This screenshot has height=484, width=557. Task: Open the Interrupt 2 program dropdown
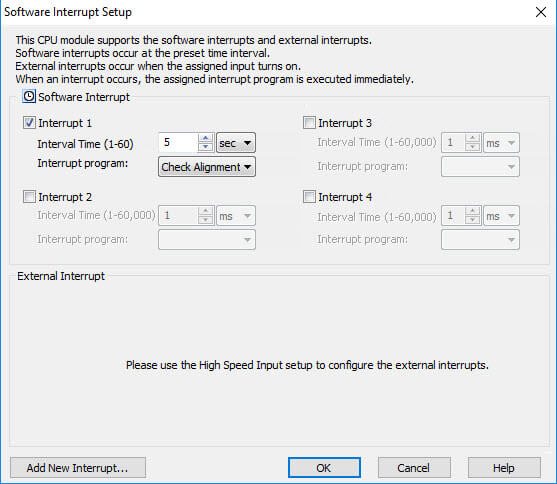tap(207, 240)
